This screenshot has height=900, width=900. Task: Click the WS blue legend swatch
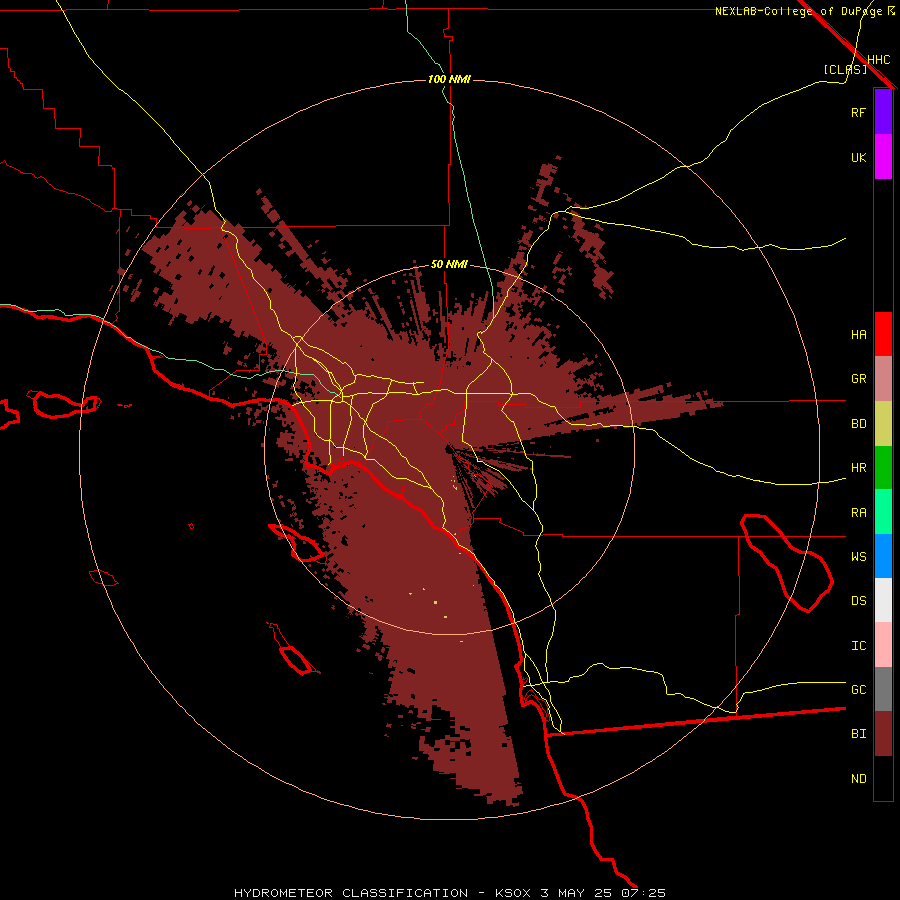click(883, 556)
